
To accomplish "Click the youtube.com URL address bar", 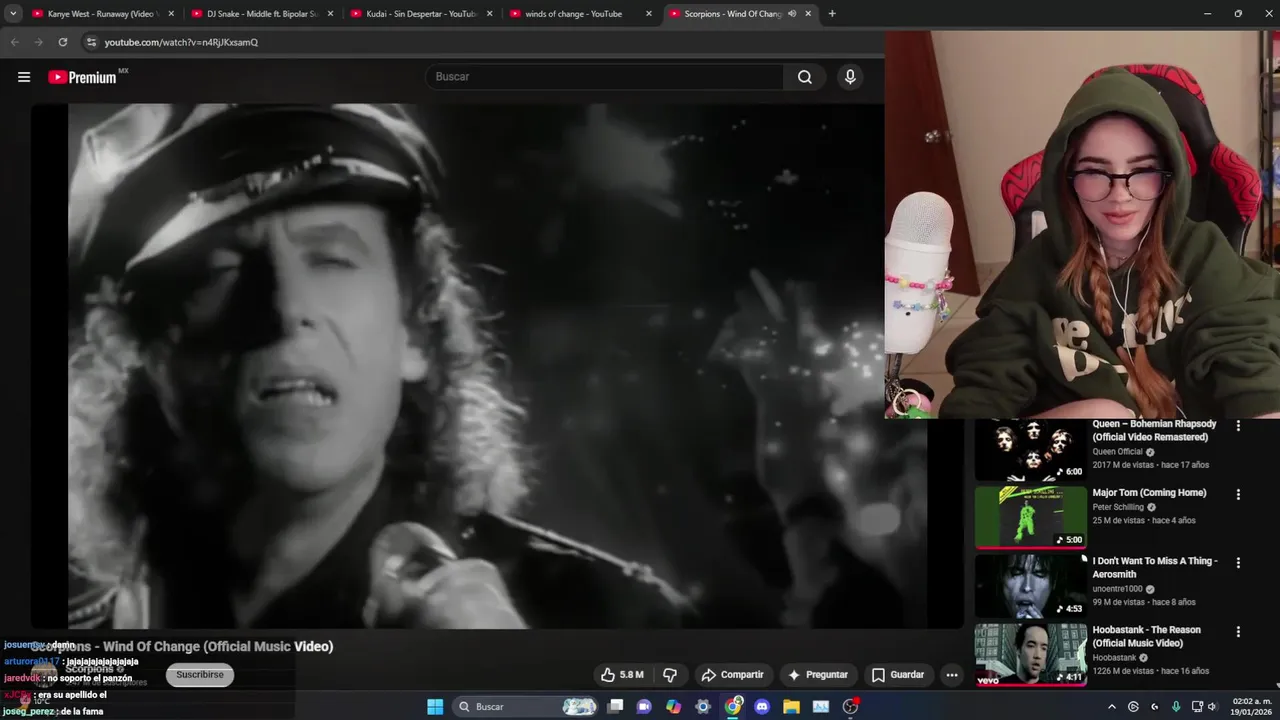I will pyautogui.click(x=181, y=42).
